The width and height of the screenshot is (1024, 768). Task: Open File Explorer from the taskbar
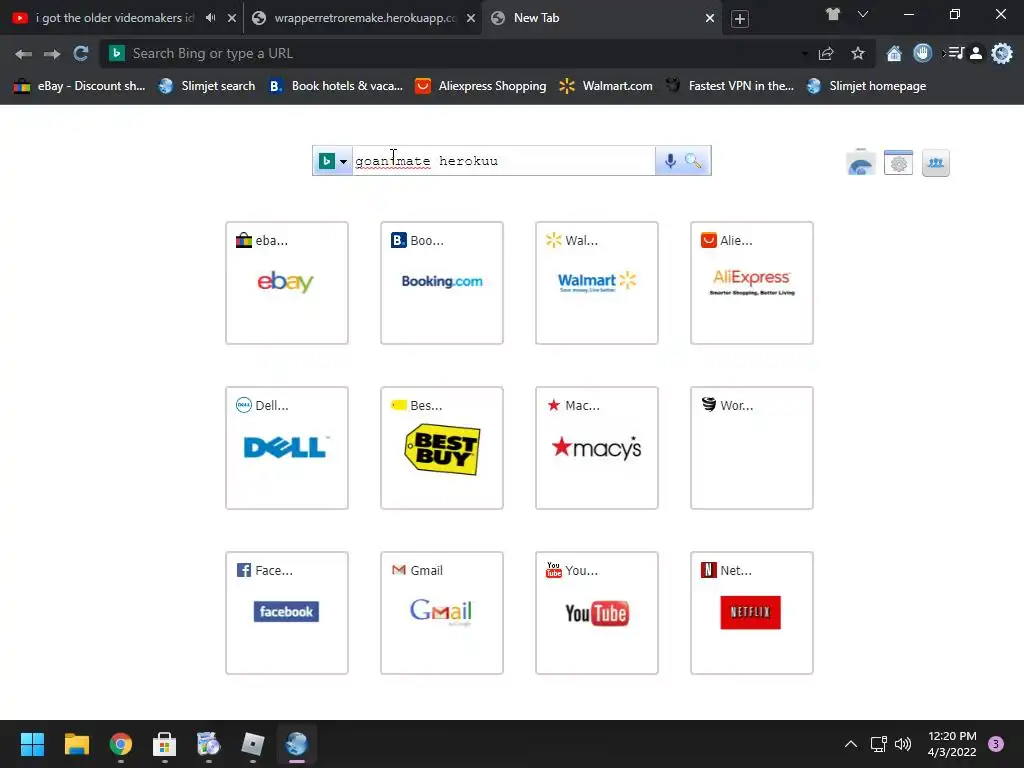coord(76,744)
